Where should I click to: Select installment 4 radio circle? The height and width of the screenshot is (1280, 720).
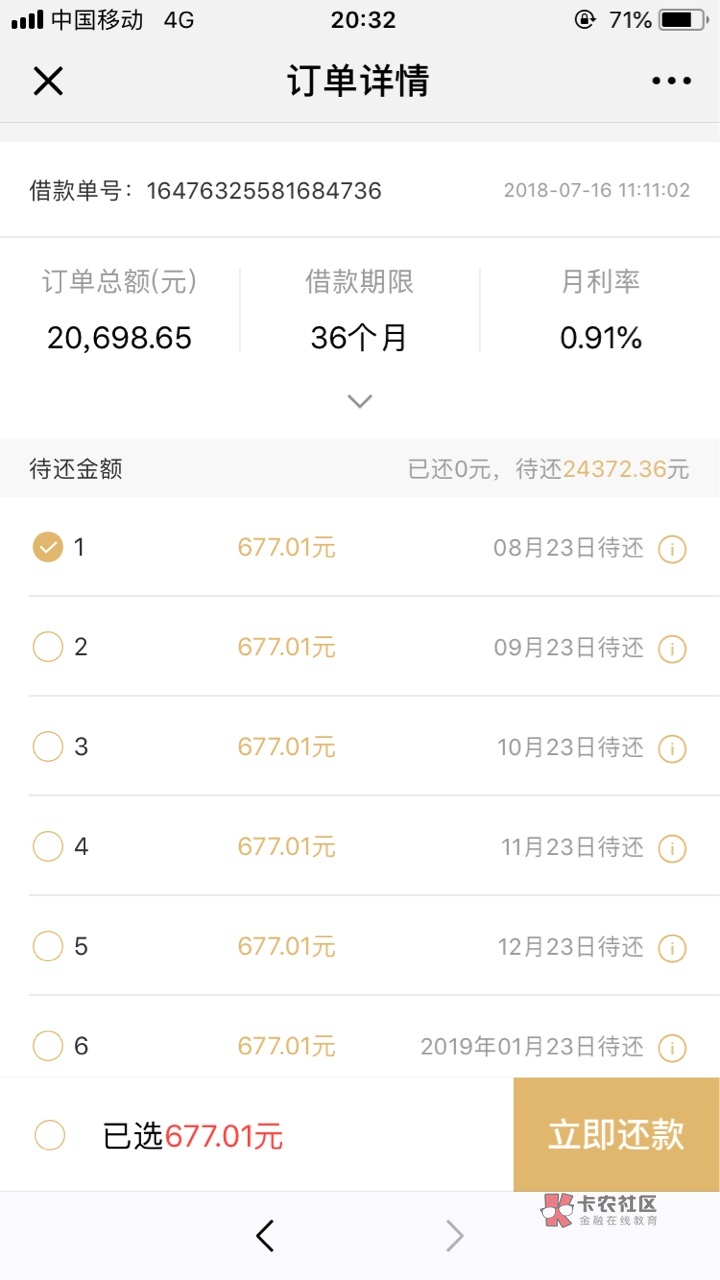click(x=48, y=847)
